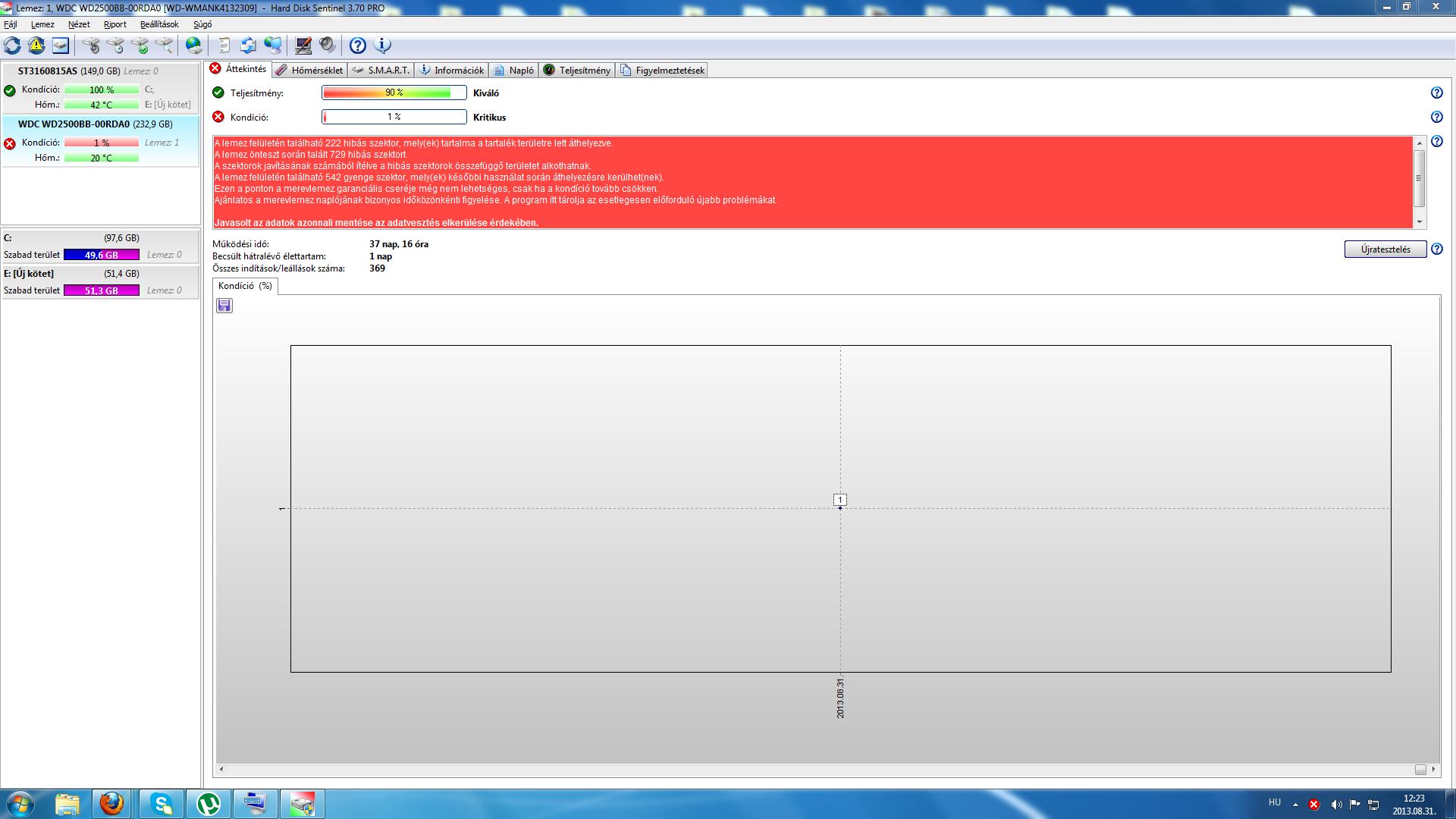The height and width of the screenshot is (819, 1456).
Task: Click the C: free space bar
Action: (102, 256)
